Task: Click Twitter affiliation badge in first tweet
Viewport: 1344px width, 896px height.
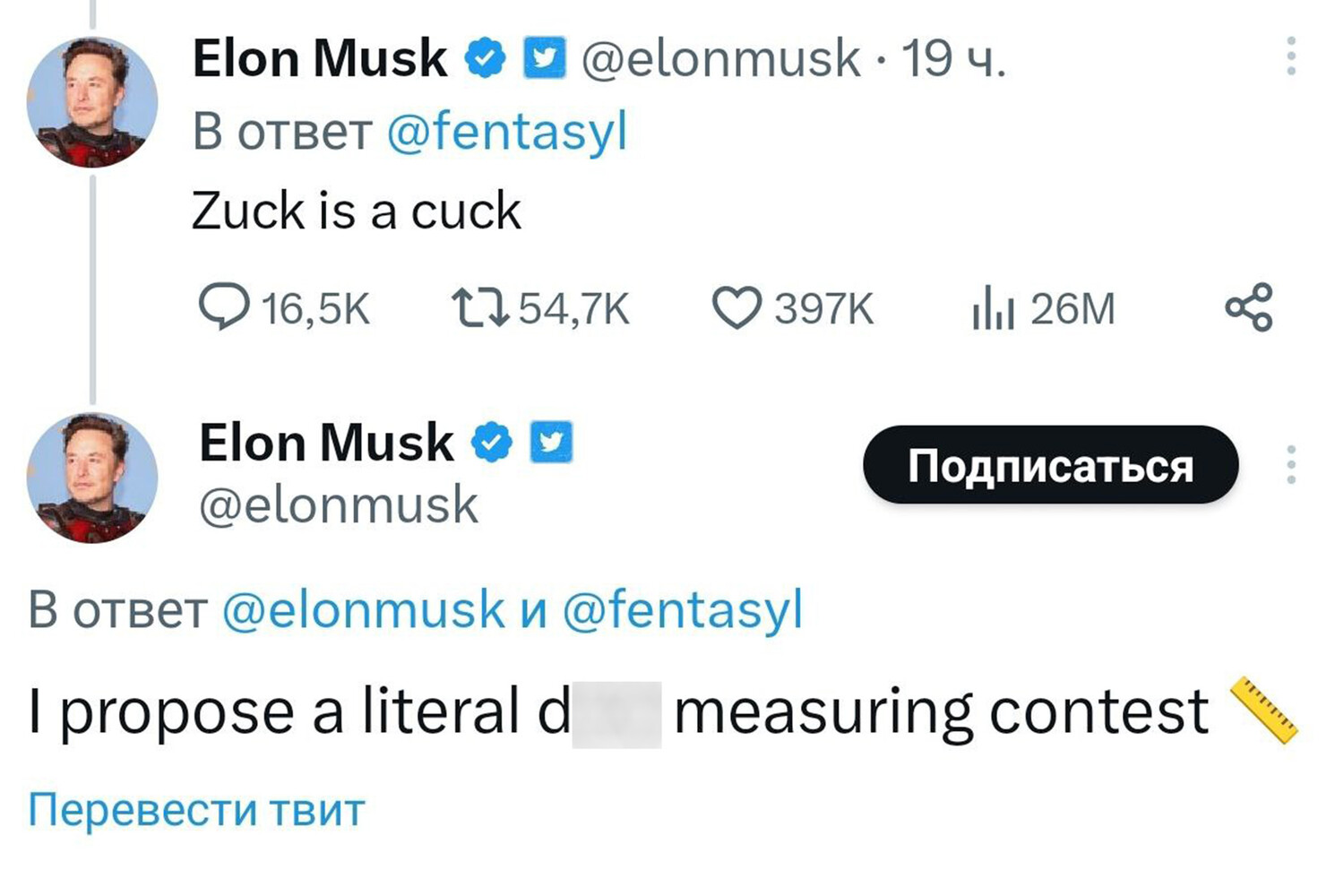Action: [544, 59]
